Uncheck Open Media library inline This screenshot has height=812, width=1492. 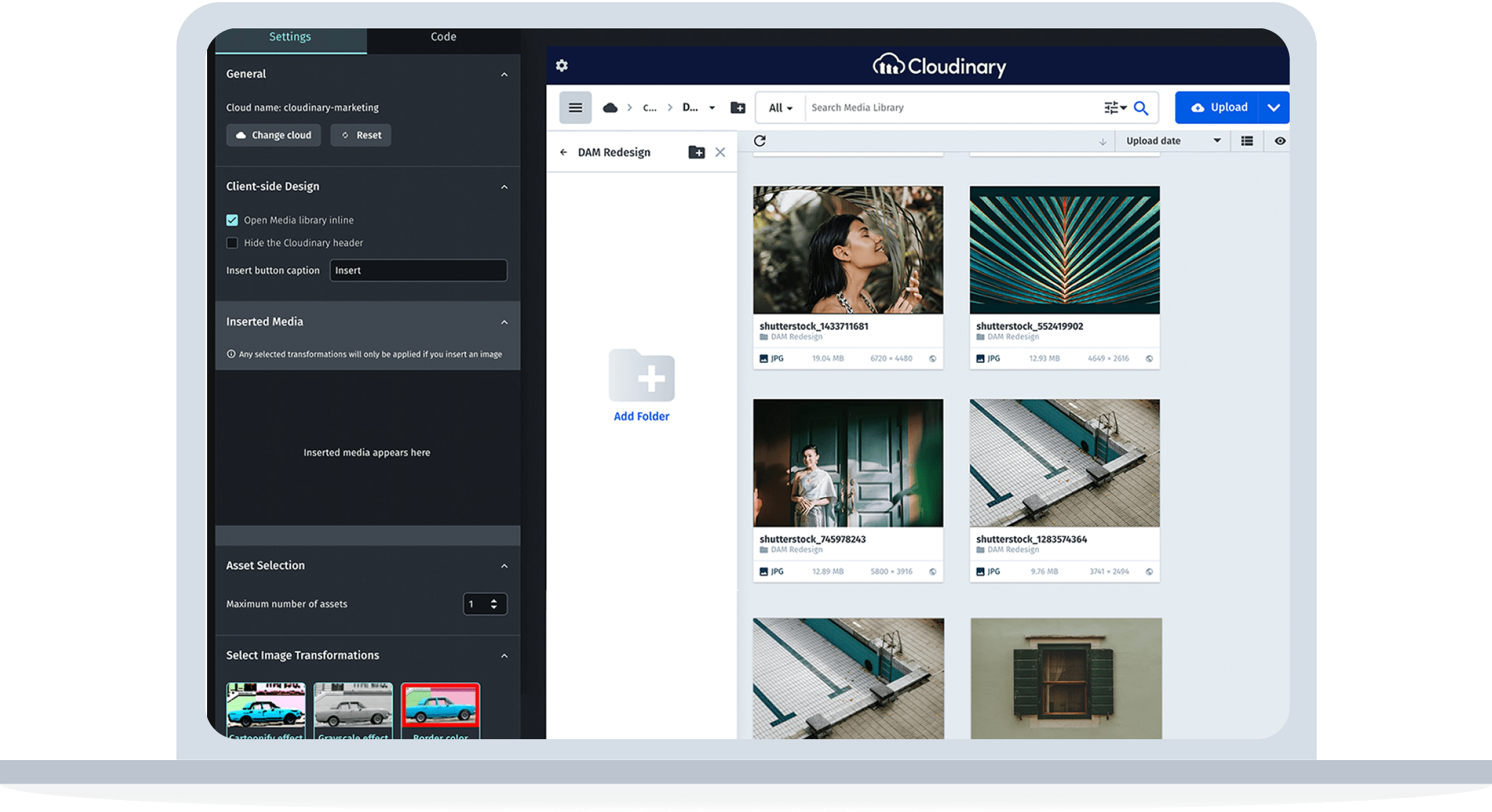(232, 220)
